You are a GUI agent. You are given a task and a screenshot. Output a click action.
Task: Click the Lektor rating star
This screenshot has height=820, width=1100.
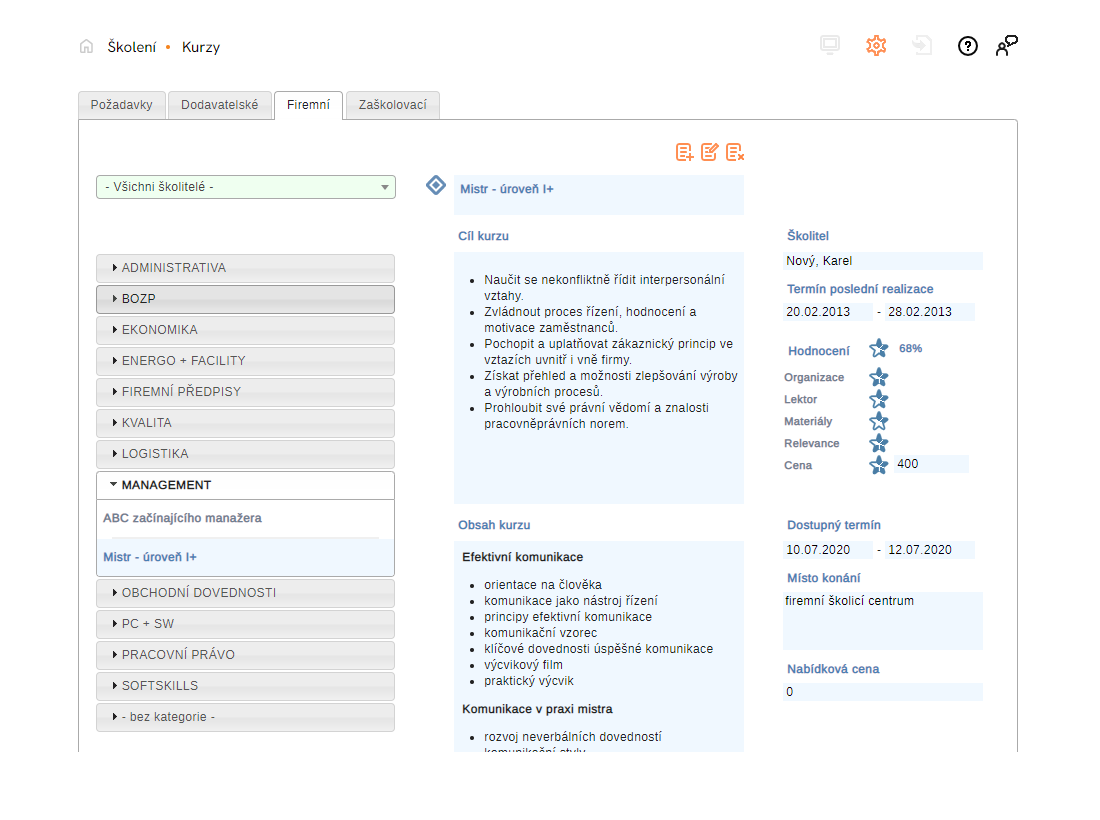[x=878, y=399]
